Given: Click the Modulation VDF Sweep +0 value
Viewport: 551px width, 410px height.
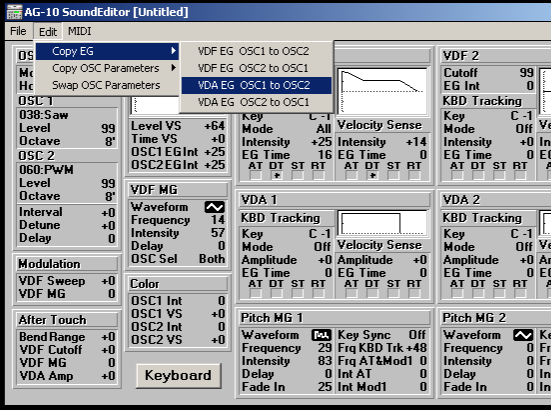Looking at the screenshot, I should tap(108, 281).
